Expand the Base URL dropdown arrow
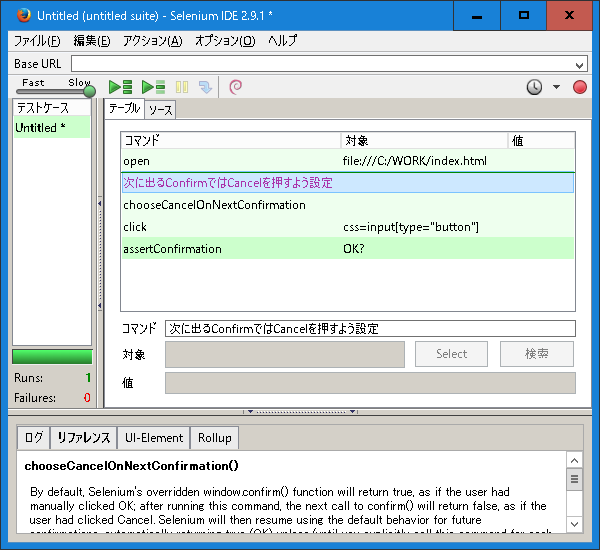 [579, 65]
